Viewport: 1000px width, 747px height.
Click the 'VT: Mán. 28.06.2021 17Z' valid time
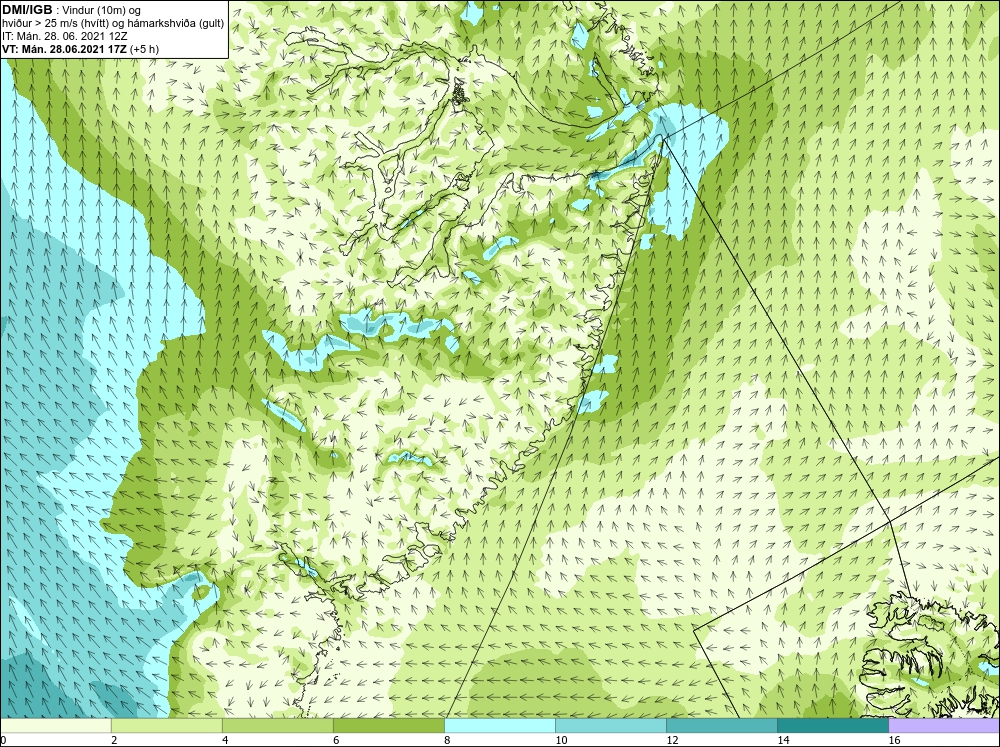point(64,49)
